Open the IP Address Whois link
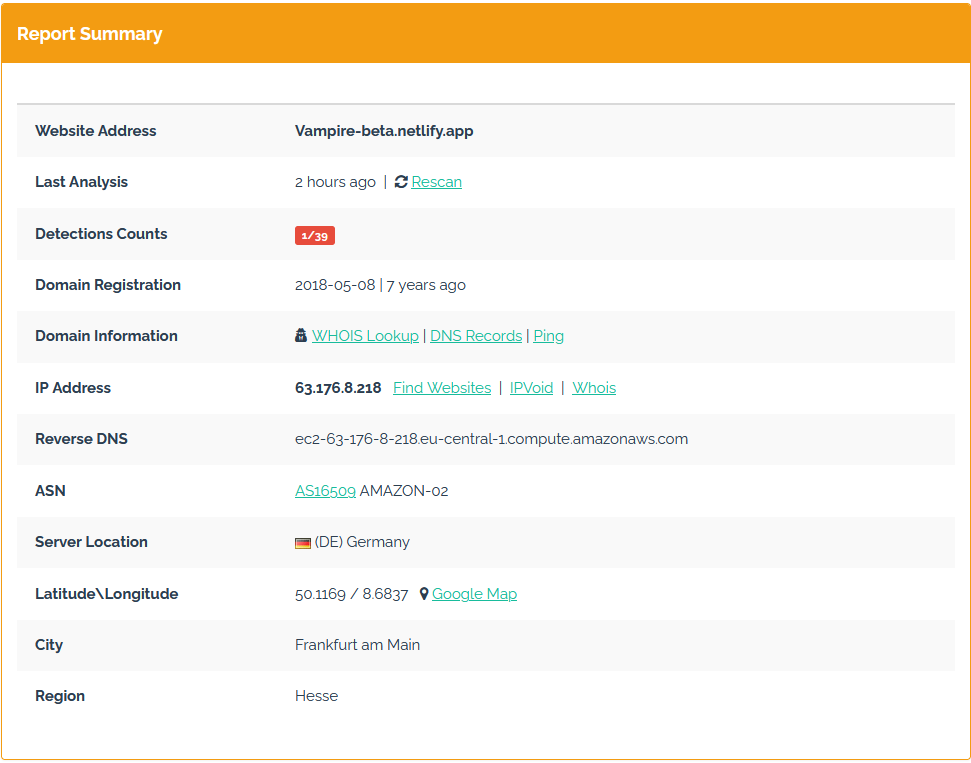 (x=594, y=388)
